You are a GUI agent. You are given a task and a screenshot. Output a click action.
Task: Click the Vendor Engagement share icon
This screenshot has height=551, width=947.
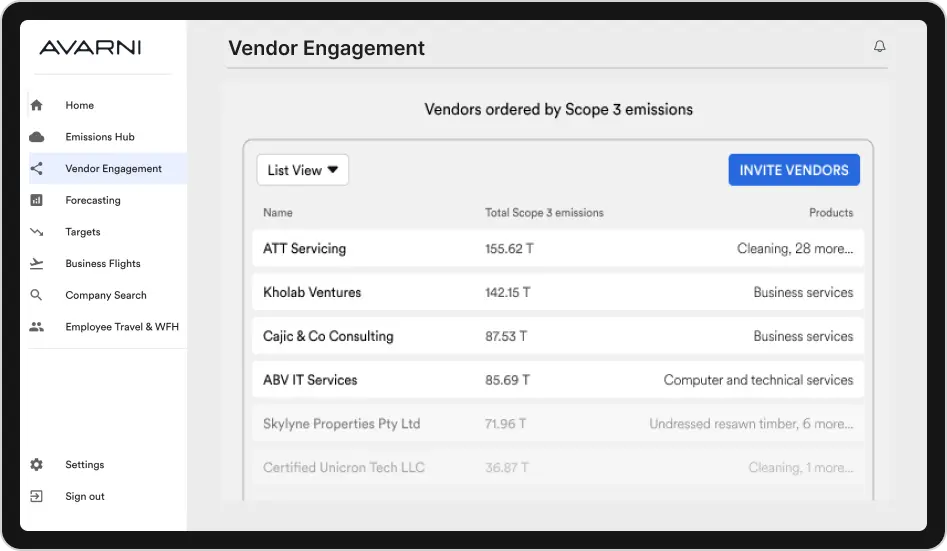[37, 169]
